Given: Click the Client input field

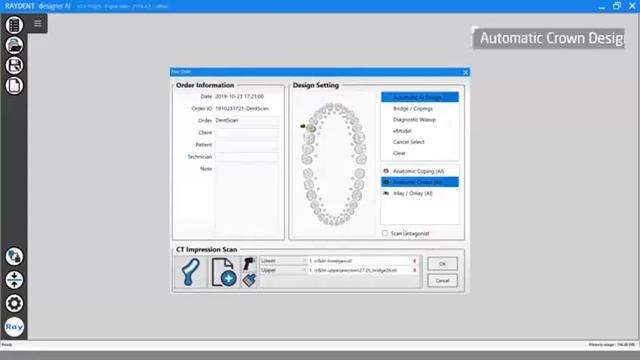Looking at the screenshot, I should coord(248,133).
